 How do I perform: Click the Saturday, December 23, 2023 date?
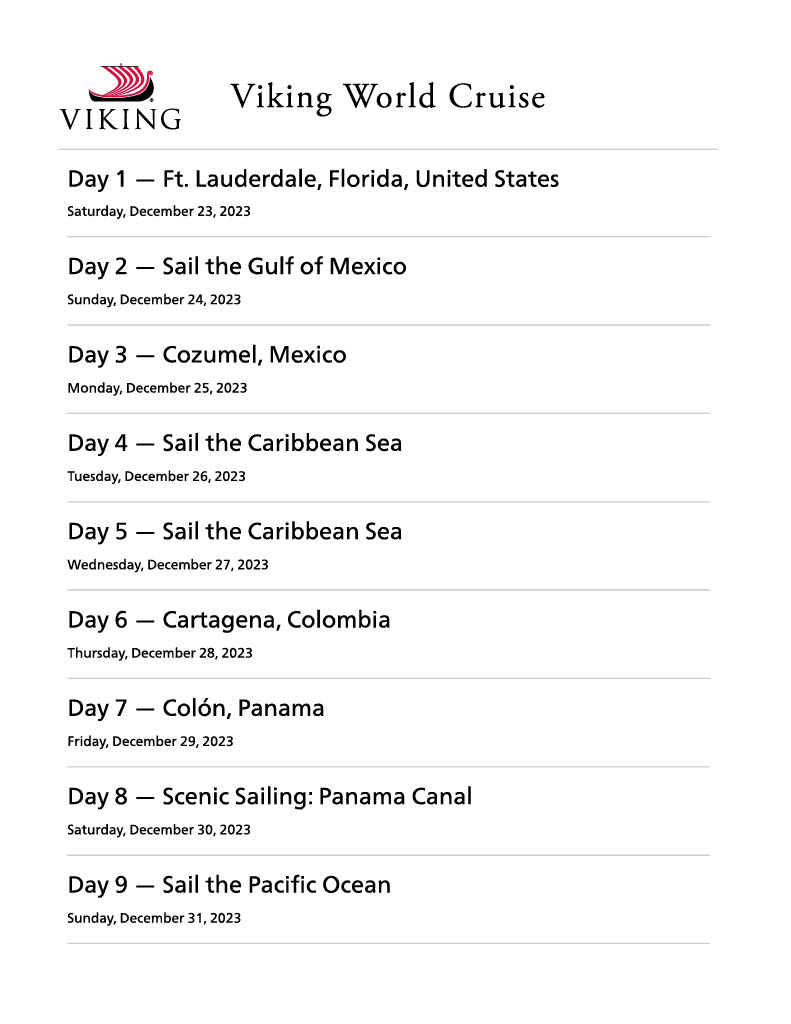click(x=158, y=212)
